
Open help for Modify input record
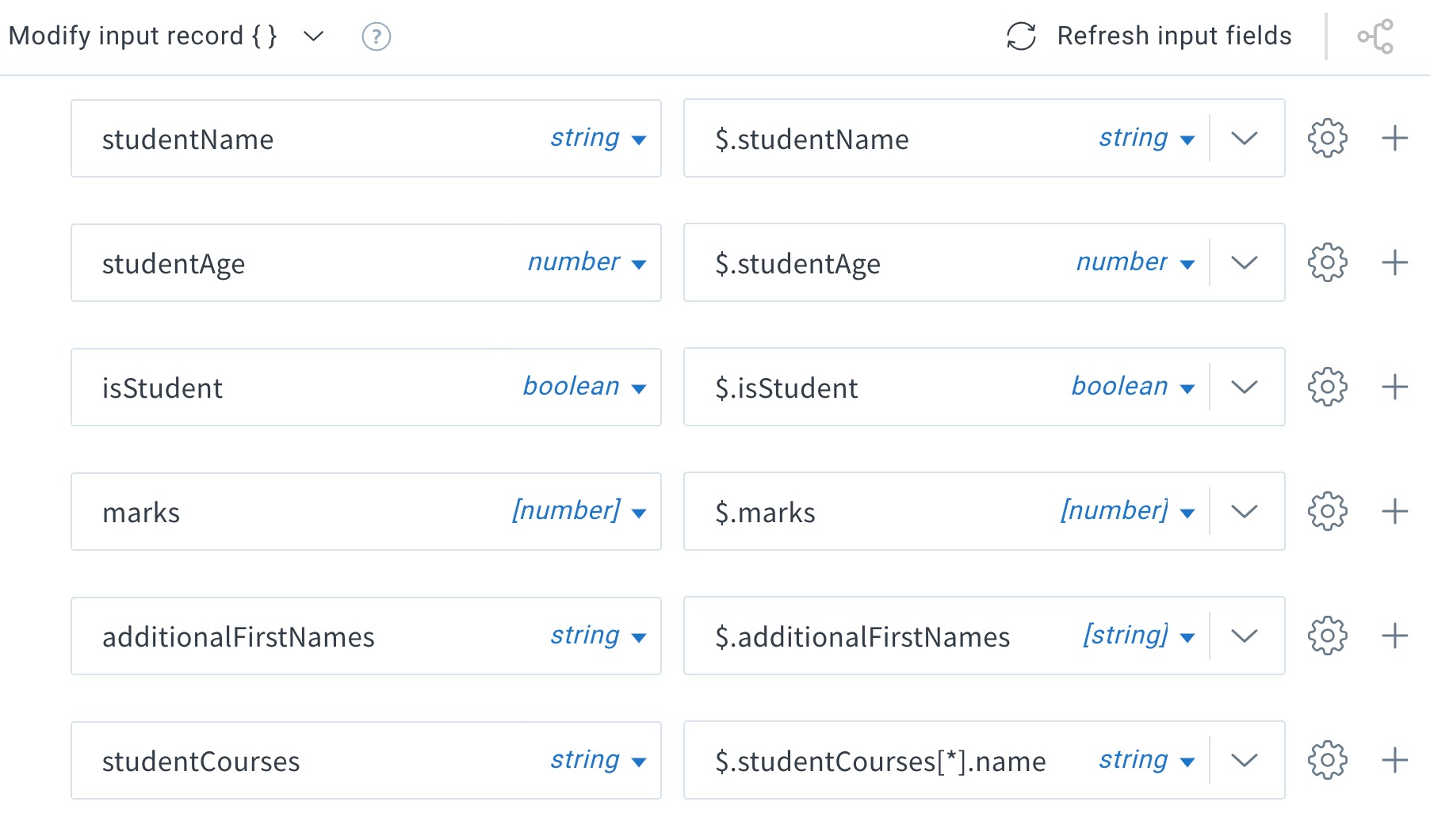point(377,36)
